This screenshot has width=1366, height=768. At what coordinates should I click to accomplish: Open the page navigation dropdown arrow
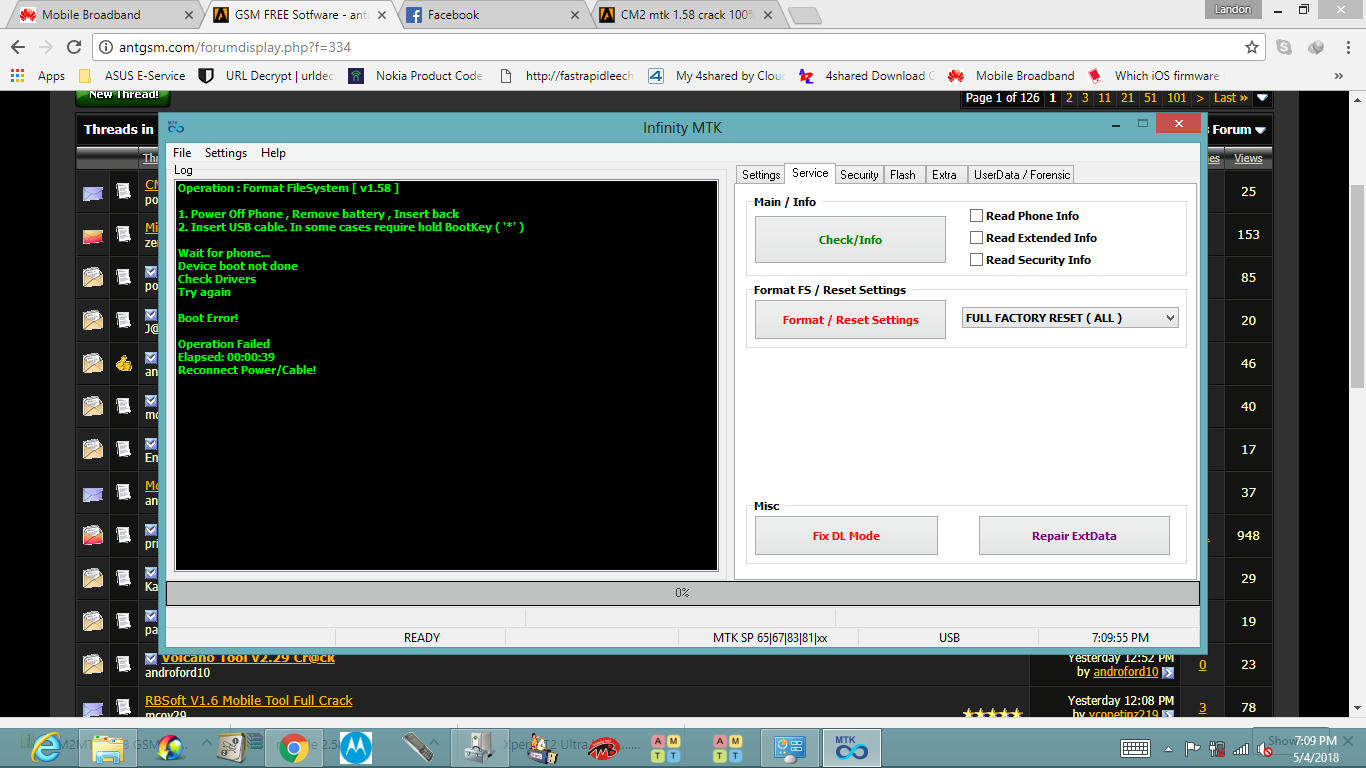pyautogui.click(x=1262, y=98)
